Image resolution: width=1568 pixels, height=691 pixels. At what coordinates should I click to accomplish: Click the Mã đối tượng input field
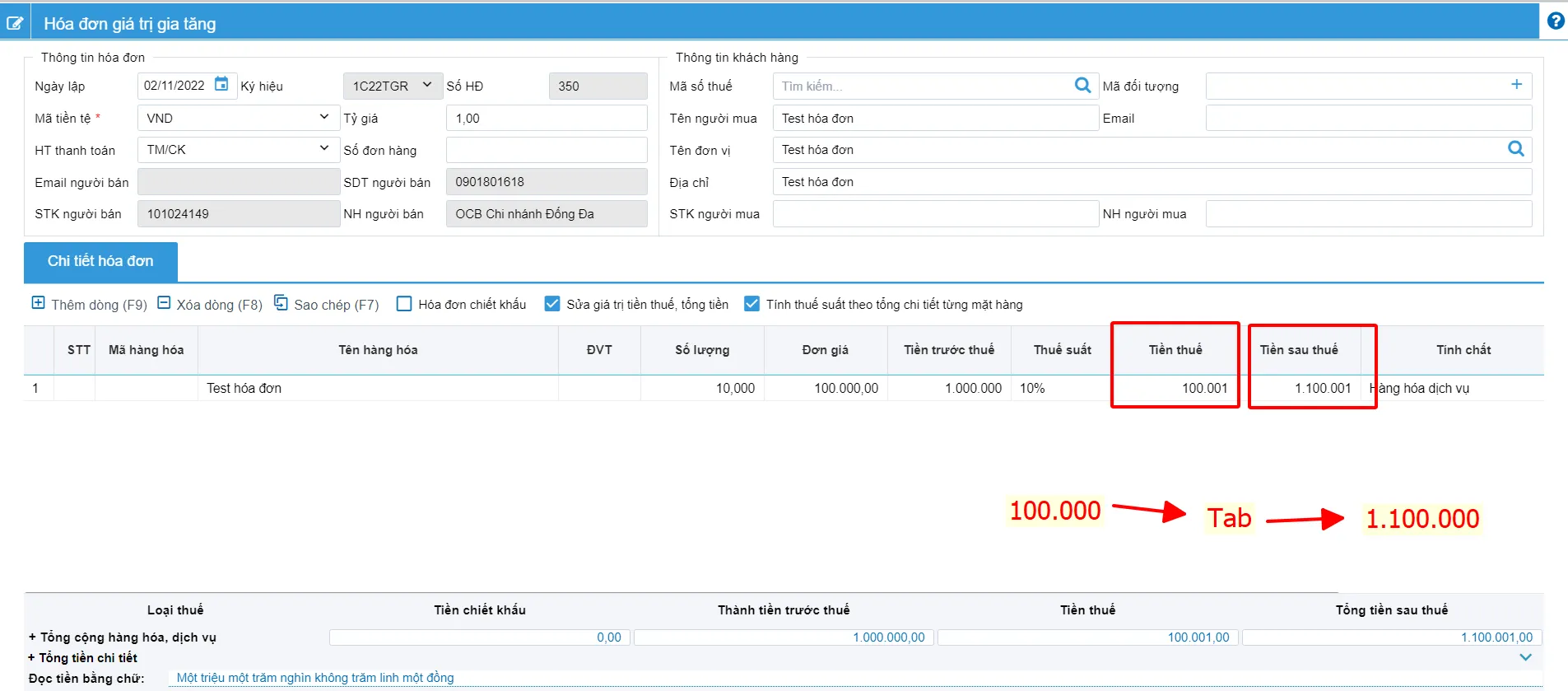coord(1369,86)
